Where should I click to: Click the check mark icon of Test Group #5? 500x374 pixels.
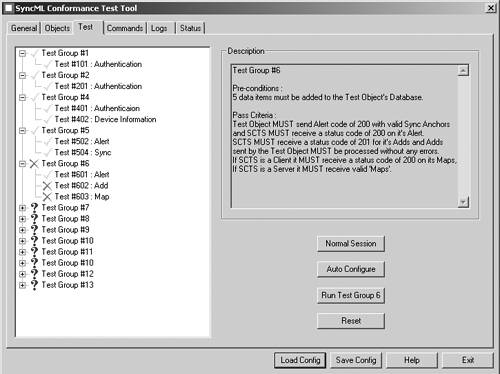tap(34, 130)
